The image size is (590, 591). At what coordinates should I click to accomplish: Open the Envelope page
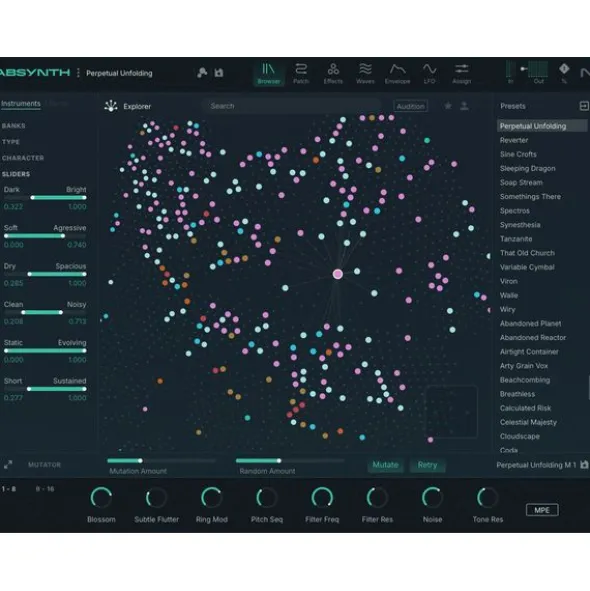[397, 73]
